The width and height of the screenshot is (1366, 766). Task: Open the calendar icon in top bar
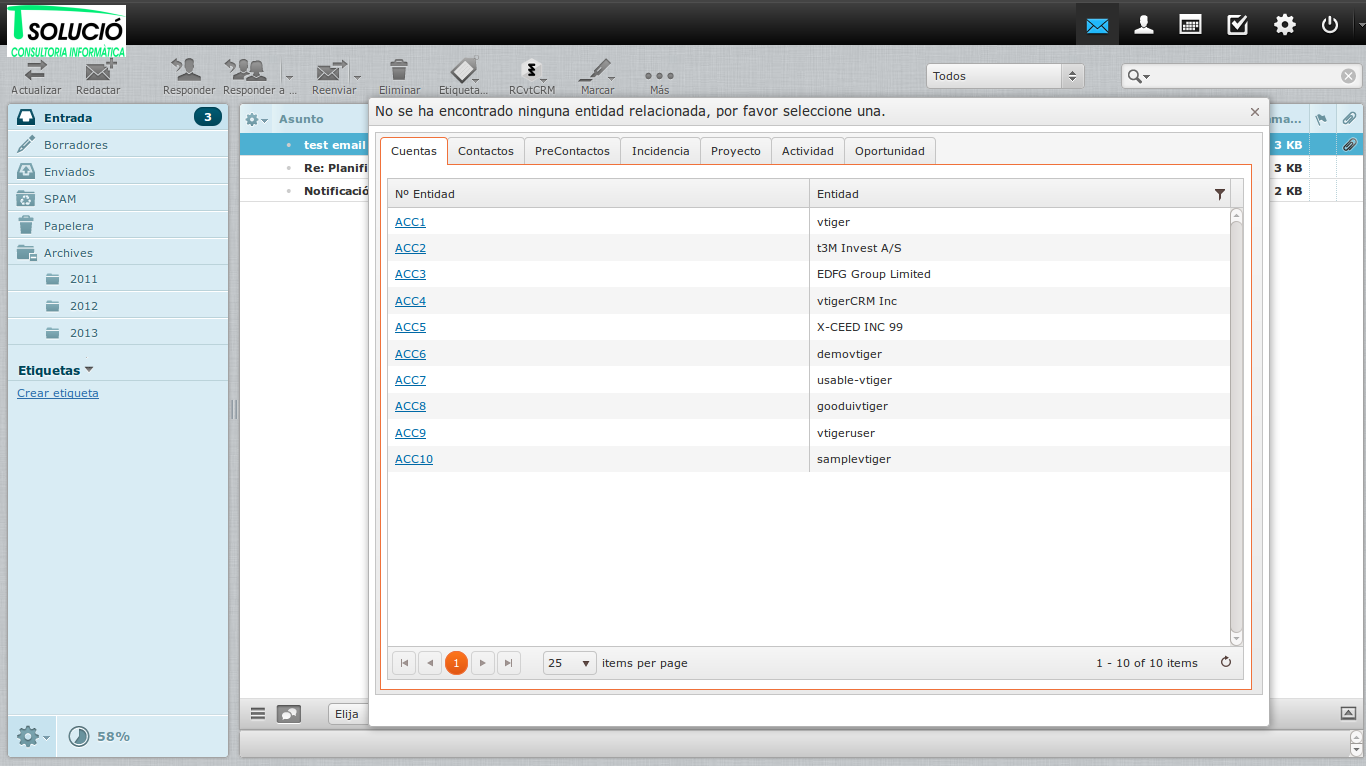1190,25
